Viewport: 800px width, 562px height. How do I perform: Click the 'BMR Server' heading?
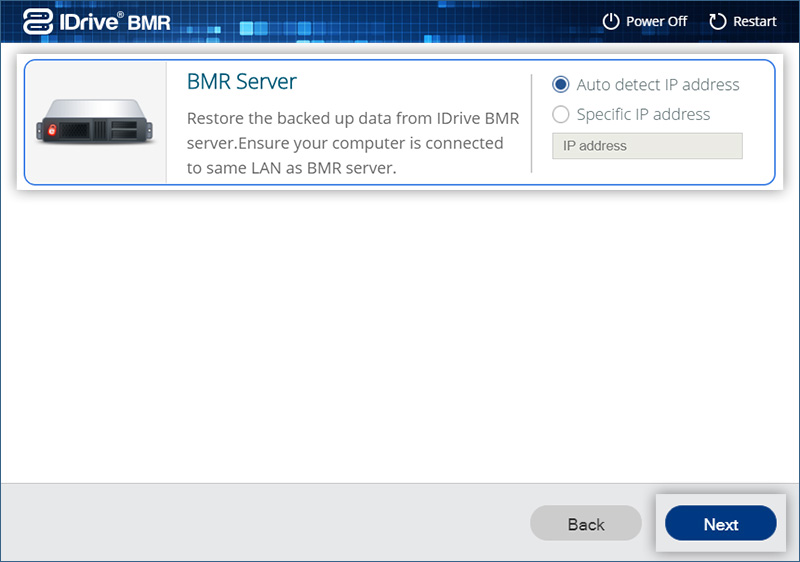(242, 81)
